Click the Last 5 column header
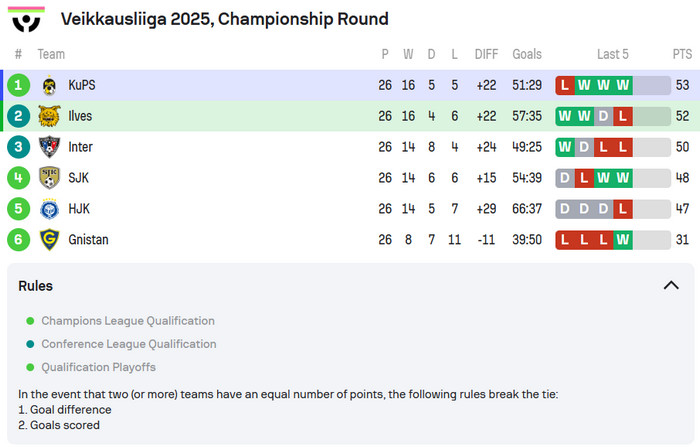The width and height of the screenshot is (700, 447). (x=612, y=54)
